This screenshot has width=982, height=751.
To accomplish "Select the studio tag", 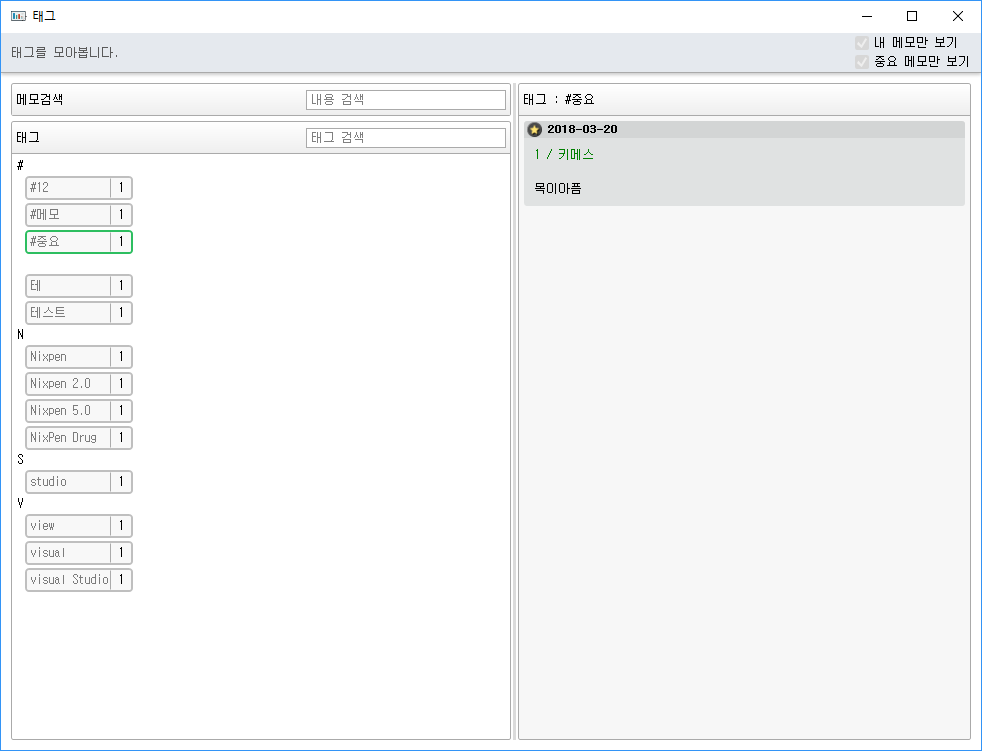I will coord(78,482).
